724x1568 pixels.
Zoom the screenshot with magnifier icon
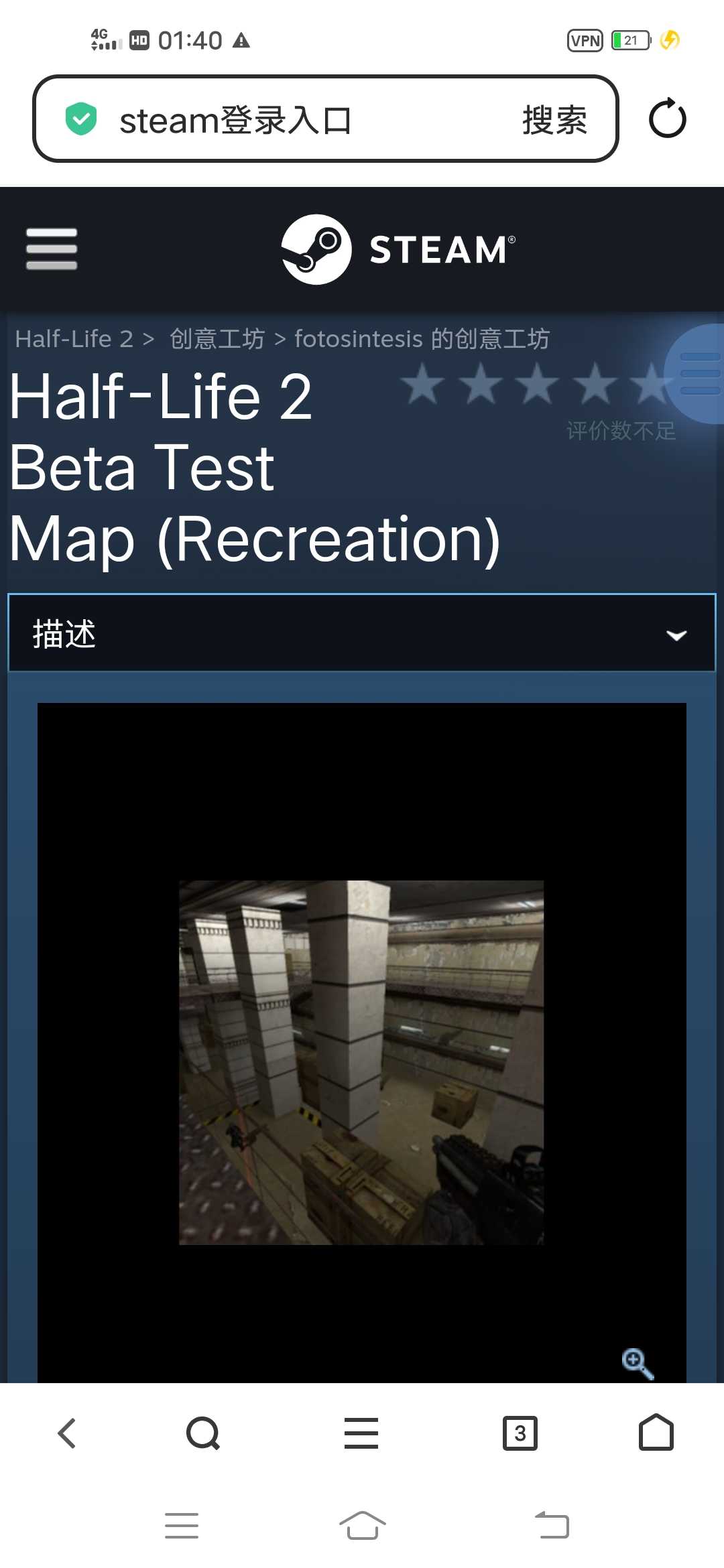(x=637, y=1363)
